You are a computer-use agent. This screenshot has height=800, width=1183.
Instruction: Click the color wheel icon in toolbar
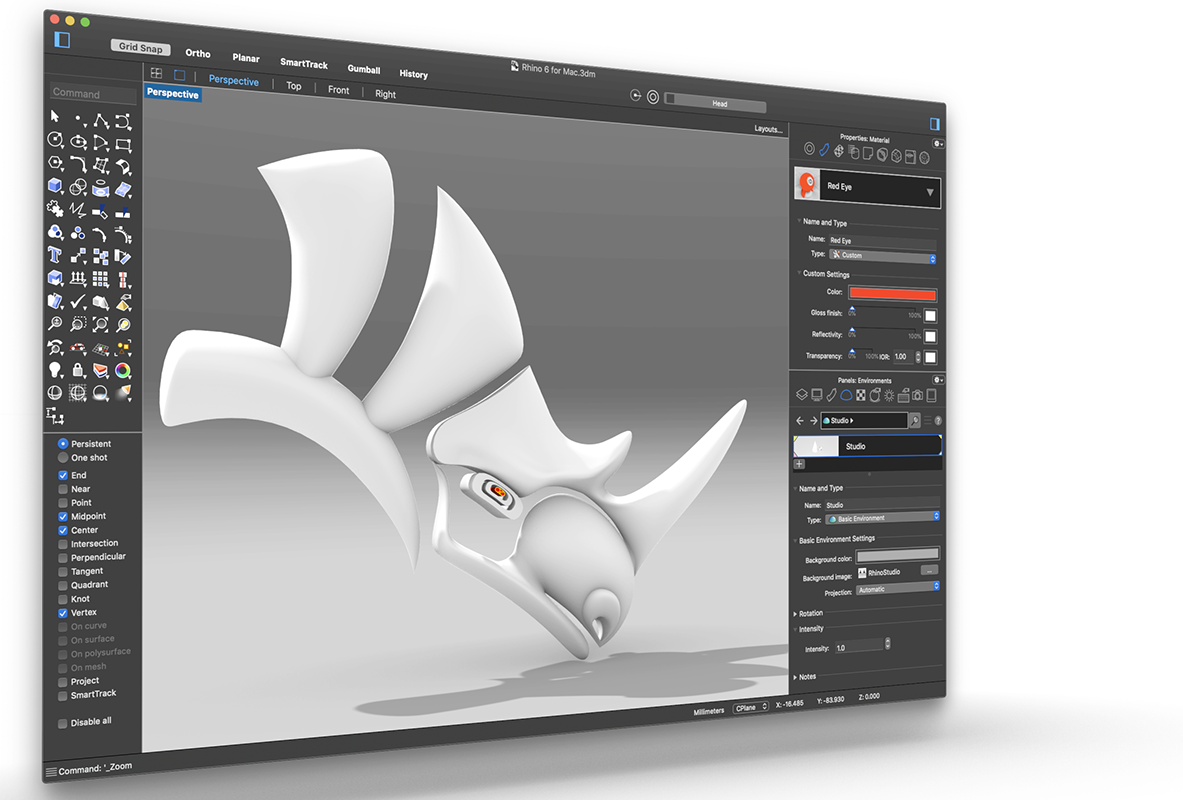(x=122, y=371)
